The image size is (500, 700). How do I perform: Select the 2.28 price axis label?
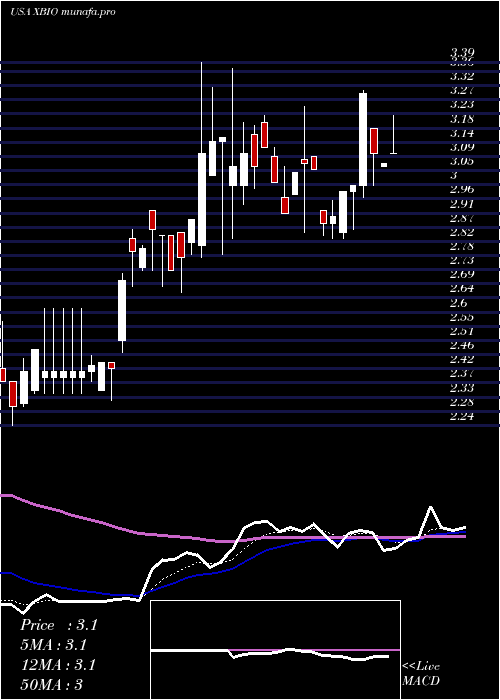click(462, 403)
